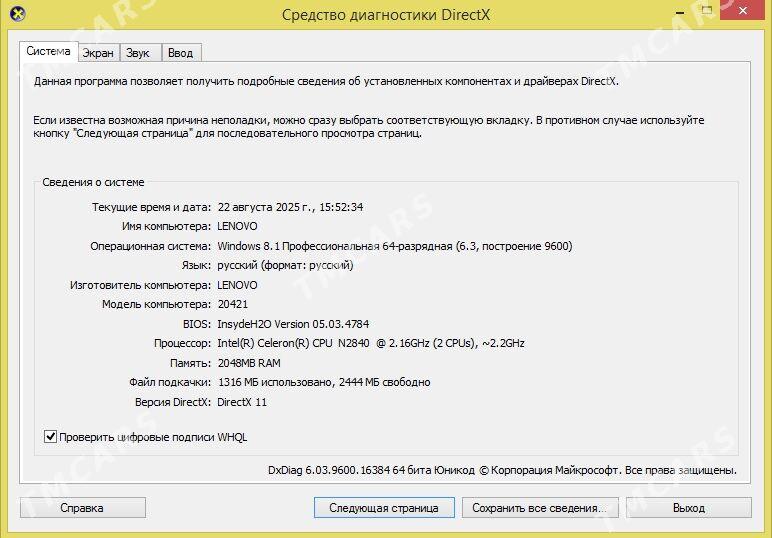Toggle Проверить цифровые подписи WHQL checkbox
772x538 pixels.
click(50, 436)
